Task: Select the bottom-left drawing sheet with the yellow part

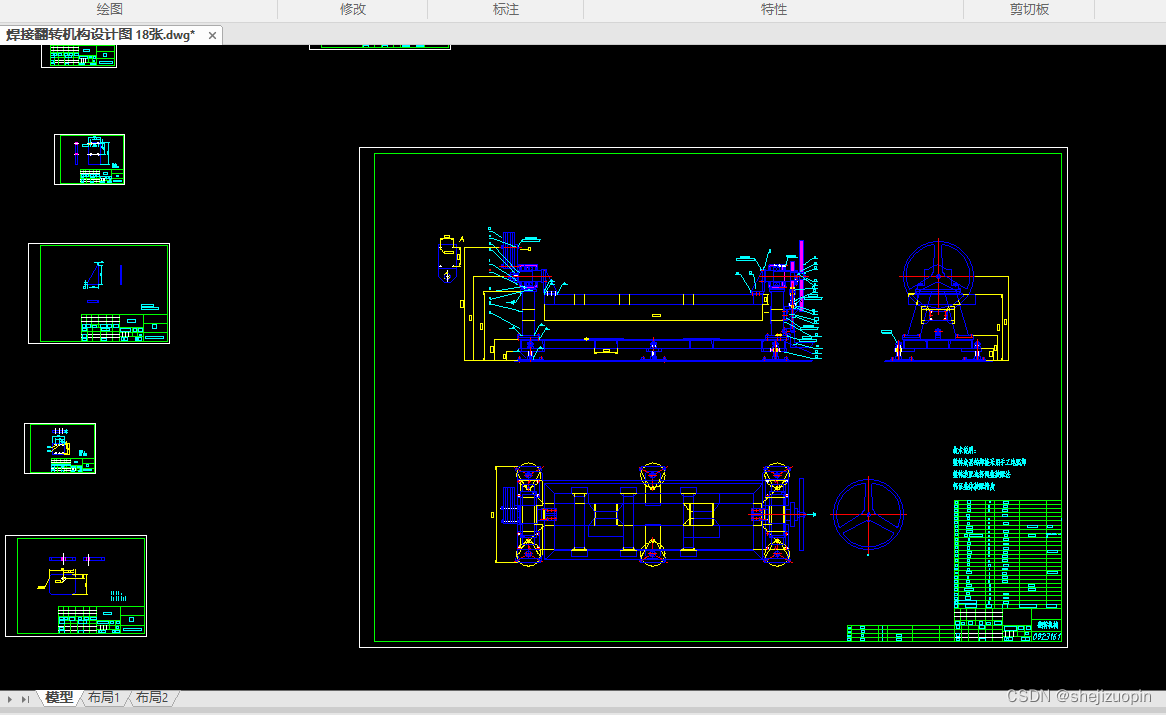Action: point(76,586)
